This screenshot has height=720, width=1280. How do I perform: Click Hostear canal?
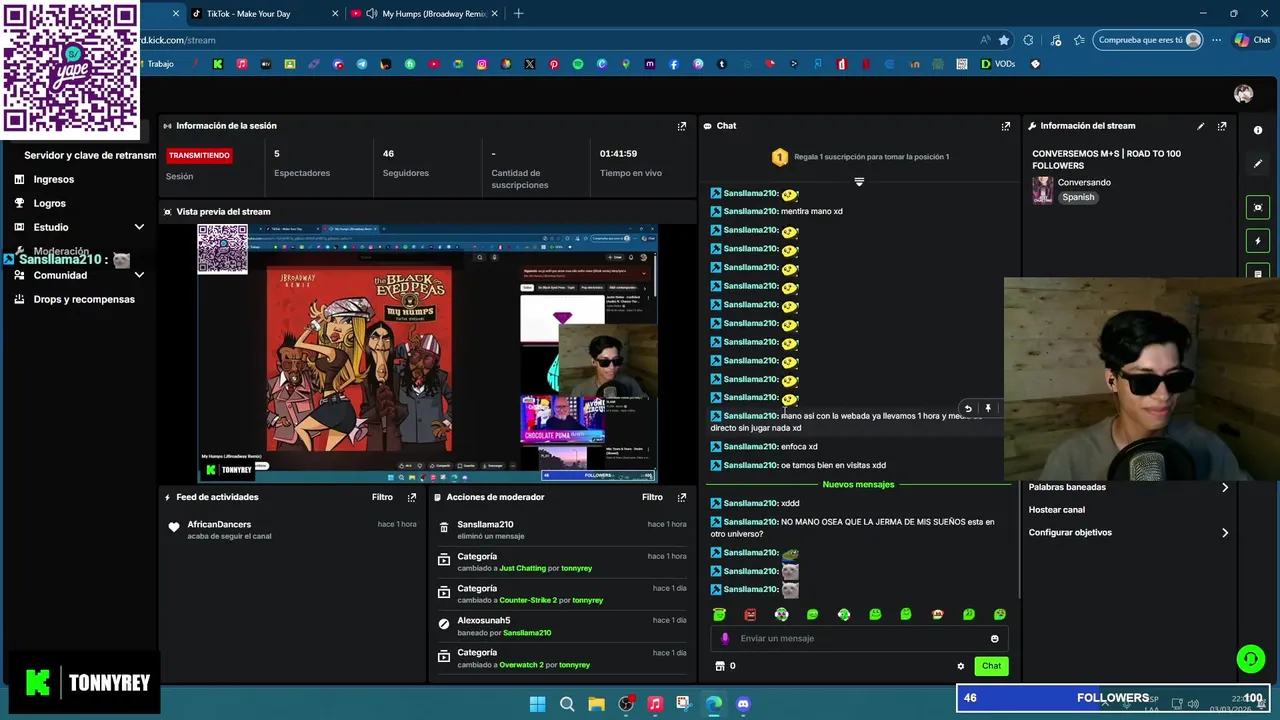click(x=1057, y=510)
